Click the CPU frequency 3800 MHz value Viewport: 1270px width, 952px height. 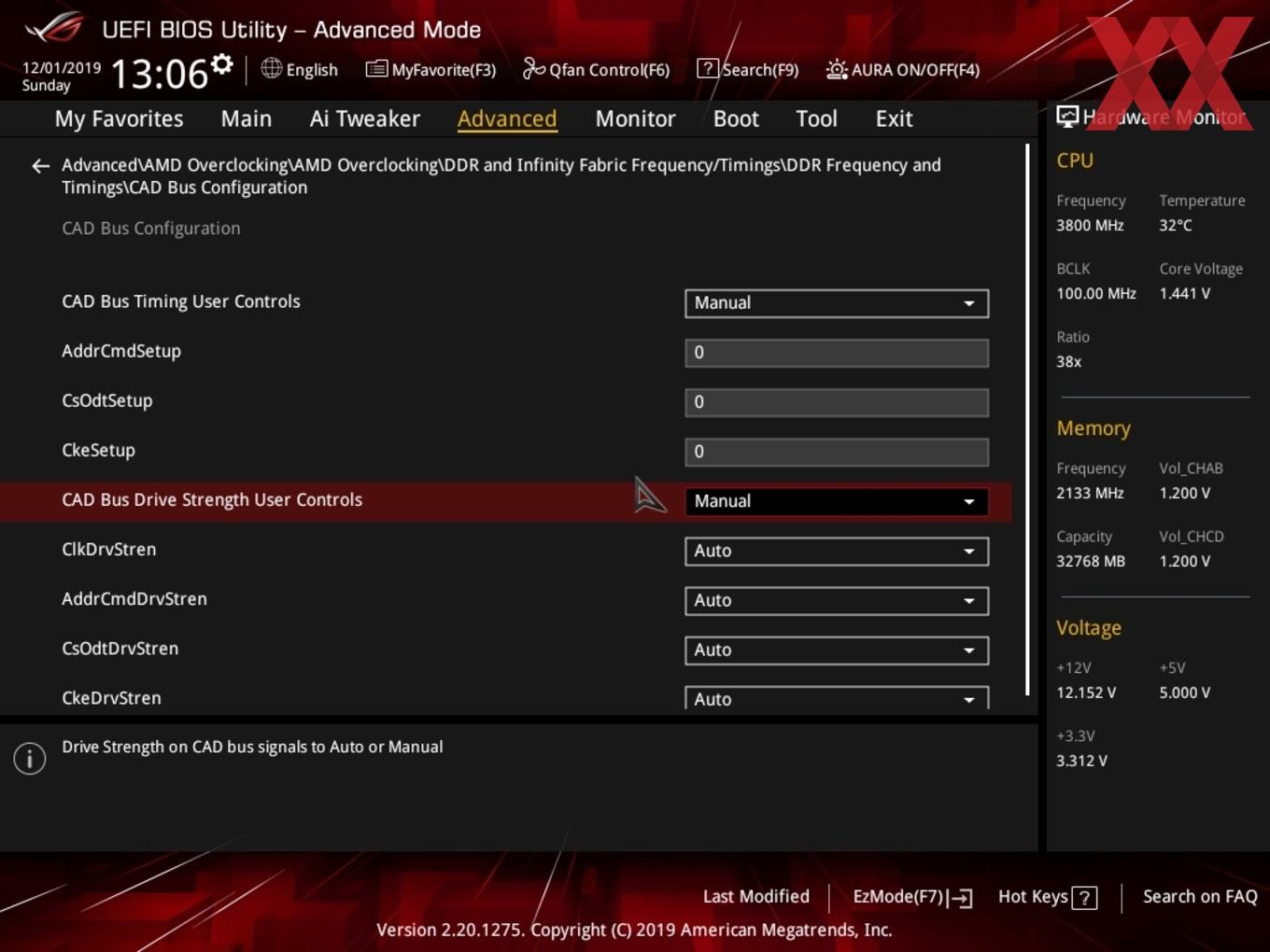point(1090,225)
